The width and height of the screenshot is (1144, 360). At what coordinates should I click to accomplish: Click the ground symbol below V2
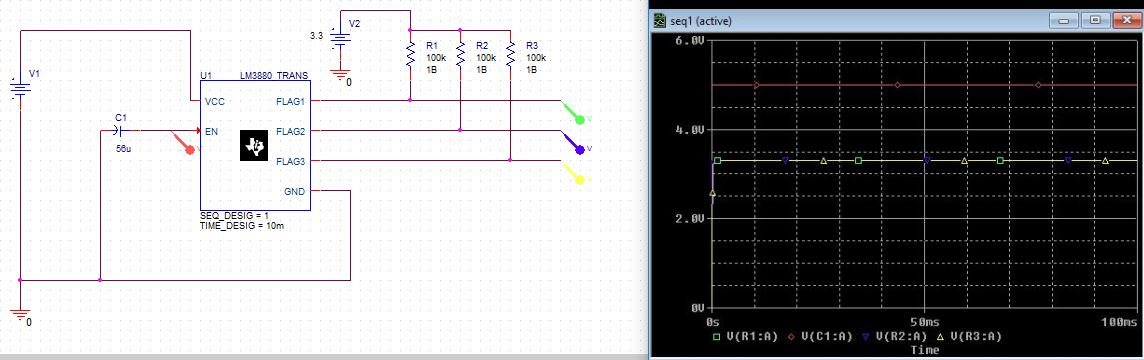[x=339, y=75]
